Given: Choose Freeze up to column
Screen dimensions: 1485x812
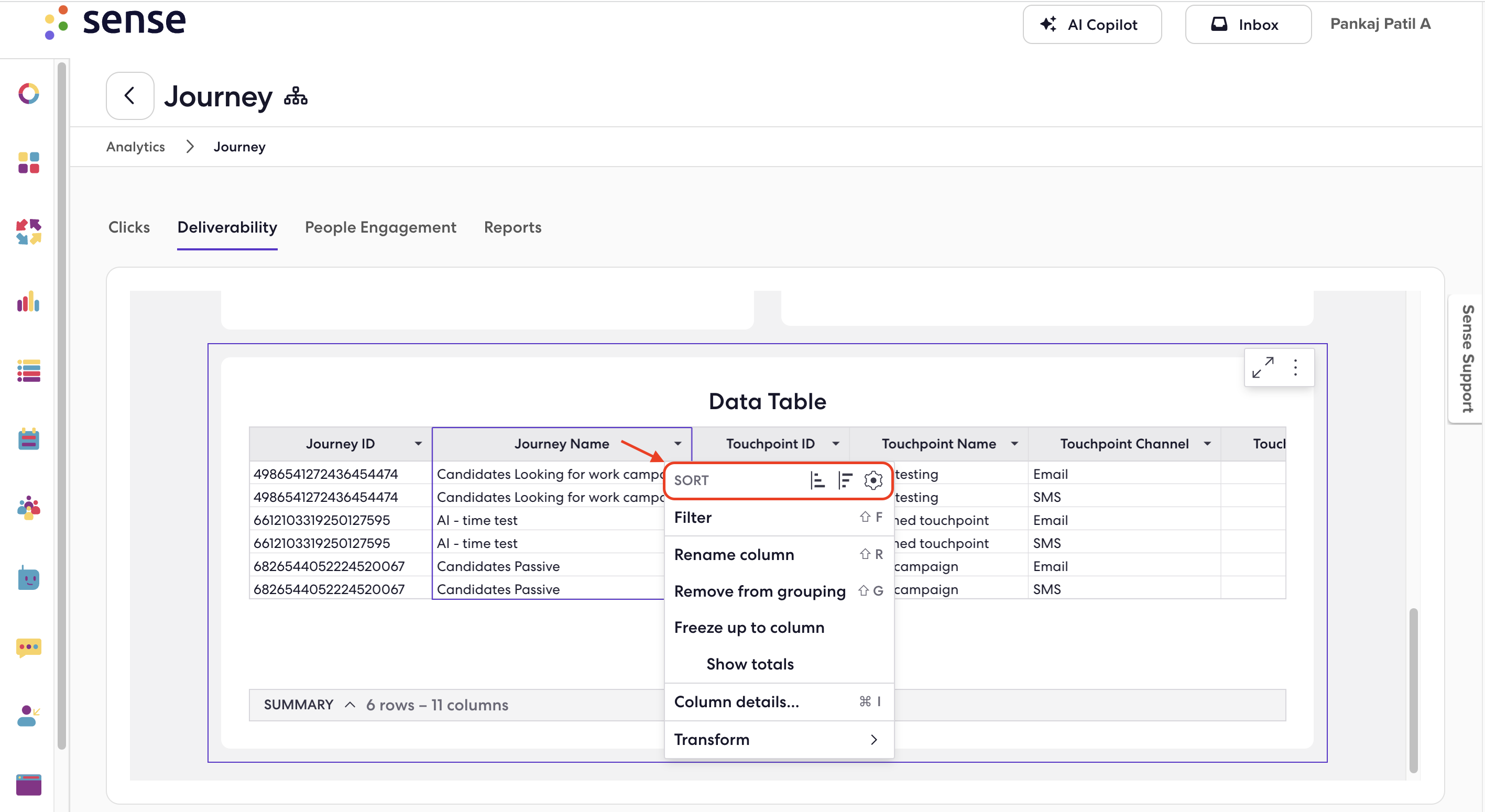Looking at the screenshot, I should 779,628.
